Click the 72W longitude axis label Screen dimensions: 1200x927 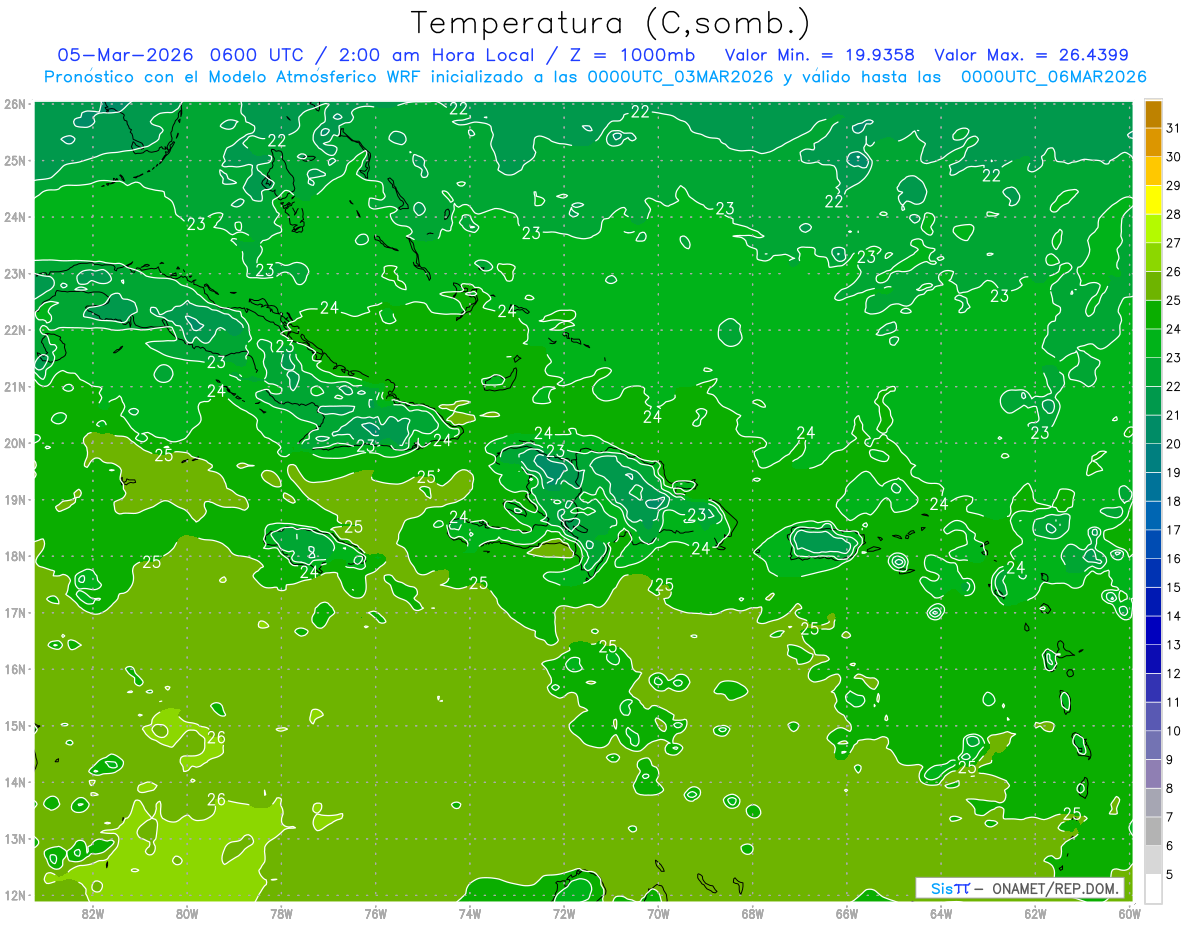(x=564, y=913)
